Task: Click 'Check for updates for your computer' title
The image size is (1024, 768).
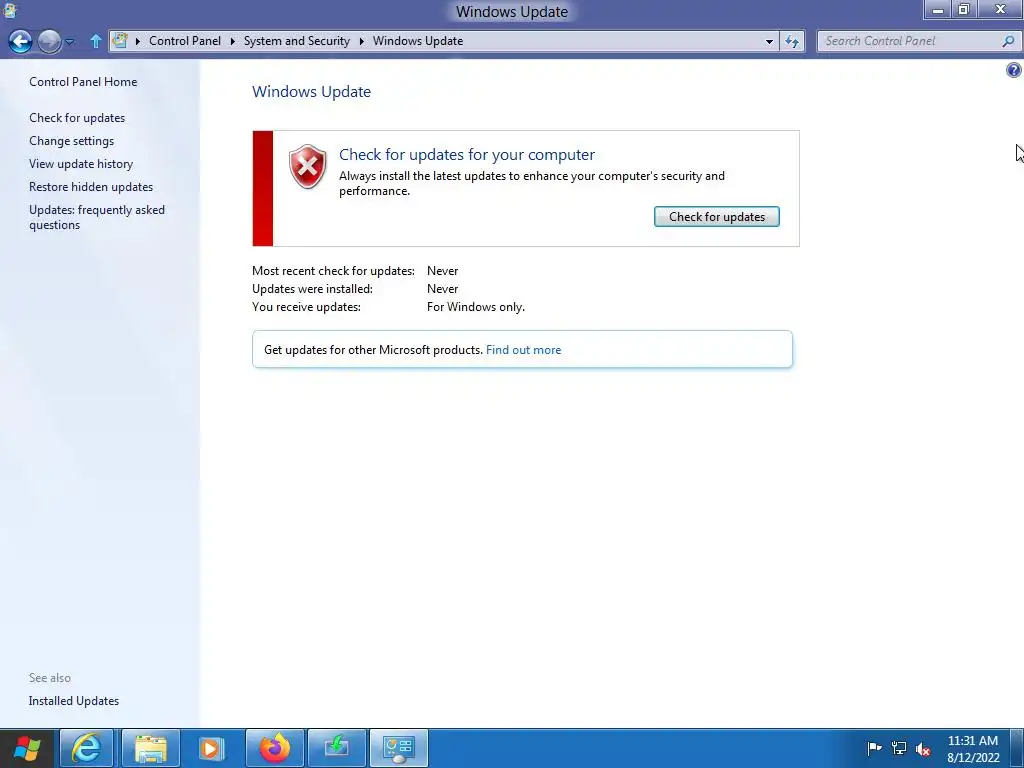Action: click(467, 154)
